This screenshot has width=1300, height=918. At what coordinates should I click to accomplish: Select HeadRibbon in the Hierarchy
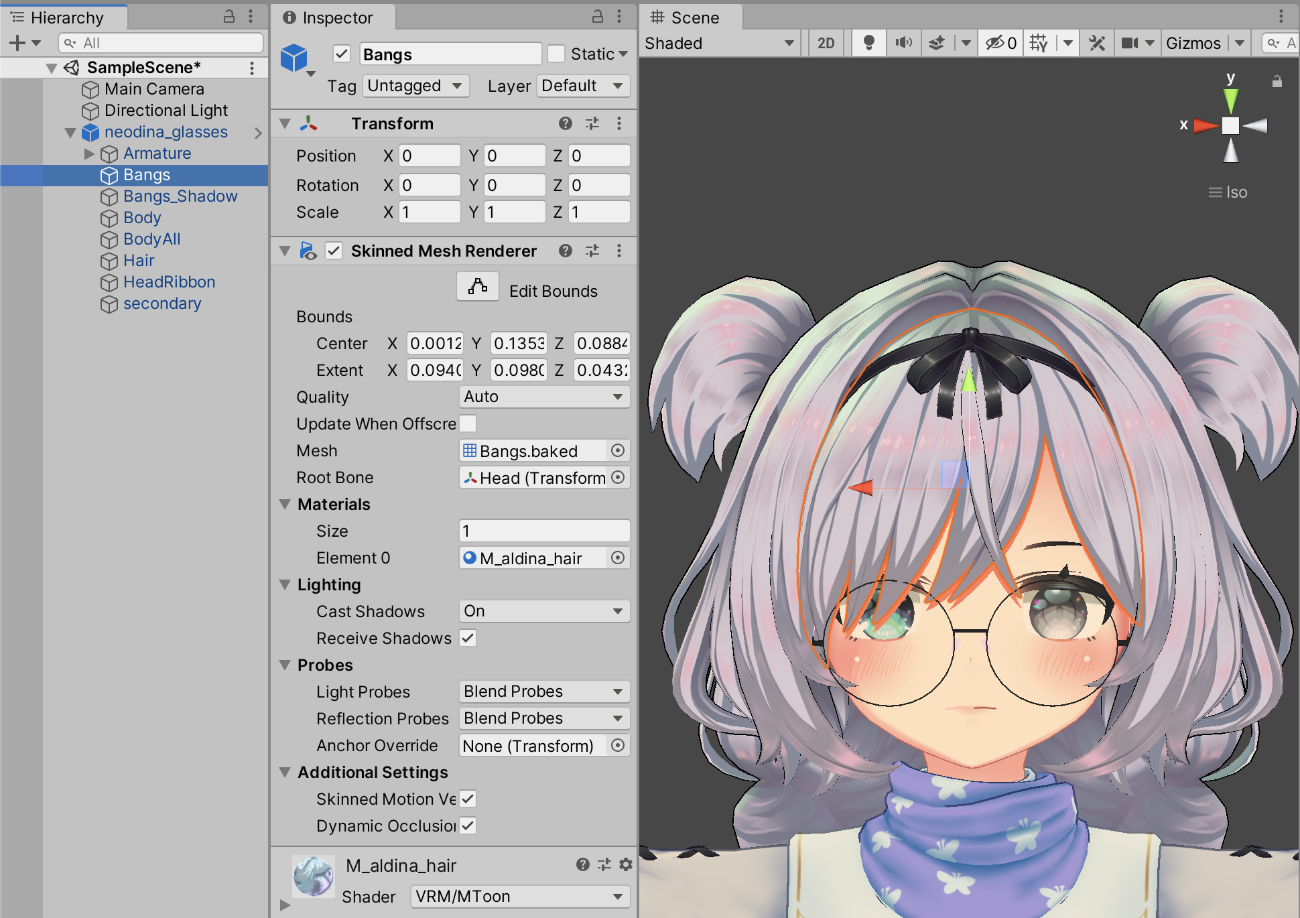[x=169, y=283]
